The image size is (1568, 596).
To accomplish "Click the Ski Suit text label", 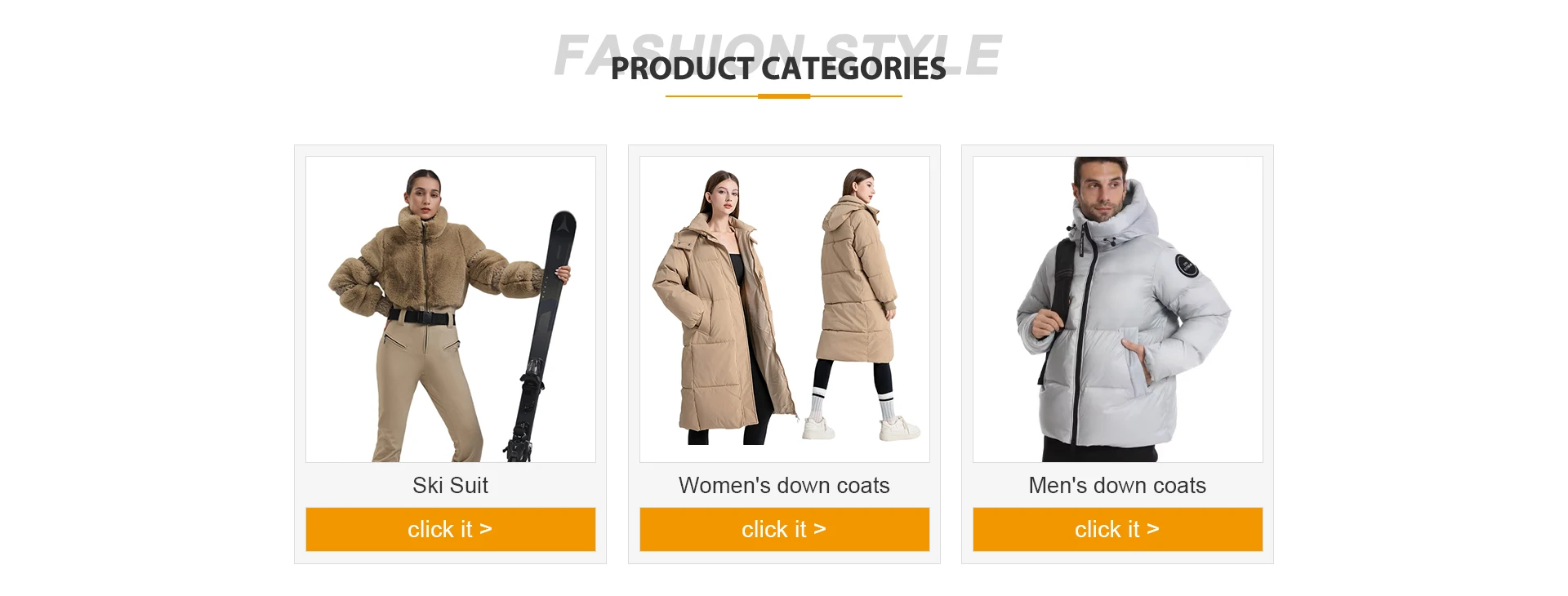I will pyautogui.click(x=450, y=486).
